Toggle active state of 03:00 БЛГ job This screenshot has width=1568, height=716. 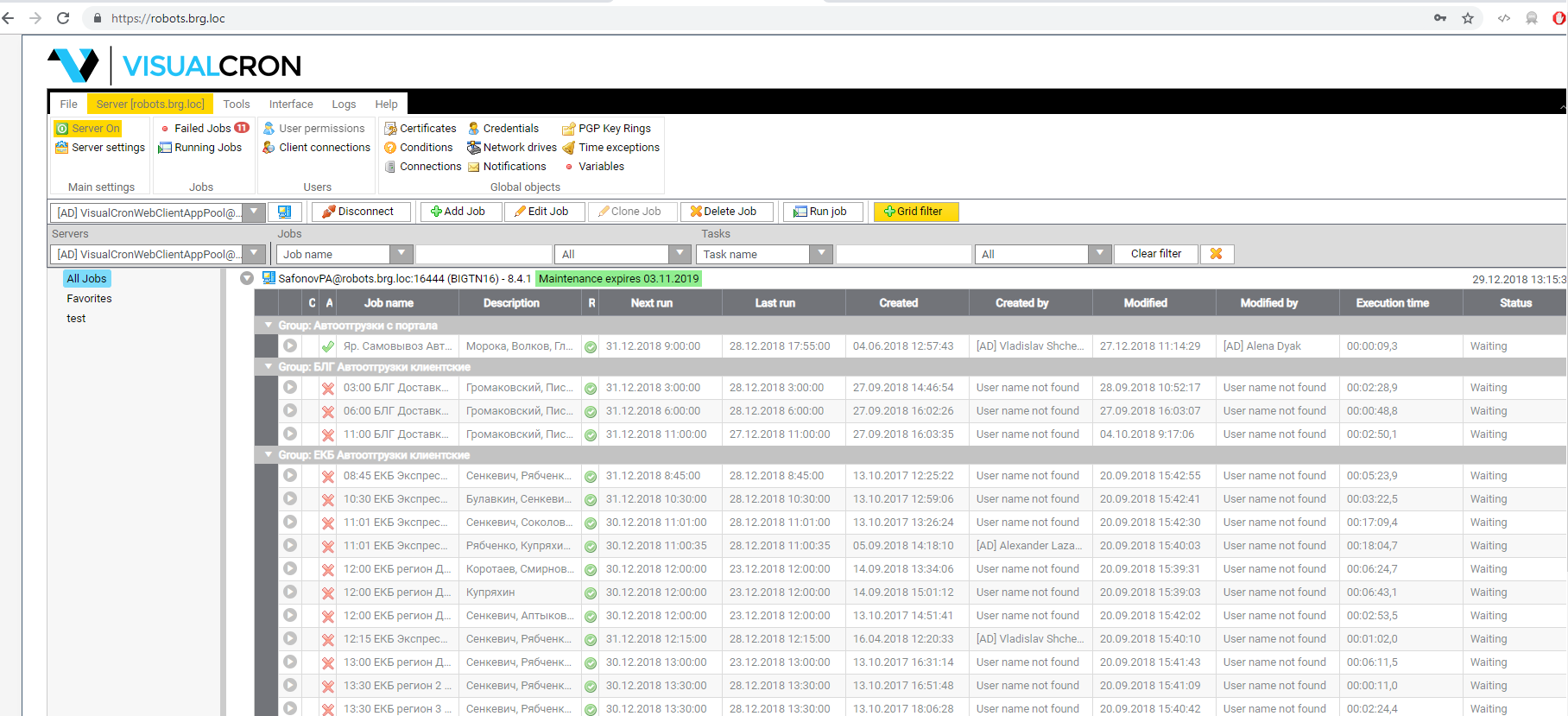tap(328, 389)
